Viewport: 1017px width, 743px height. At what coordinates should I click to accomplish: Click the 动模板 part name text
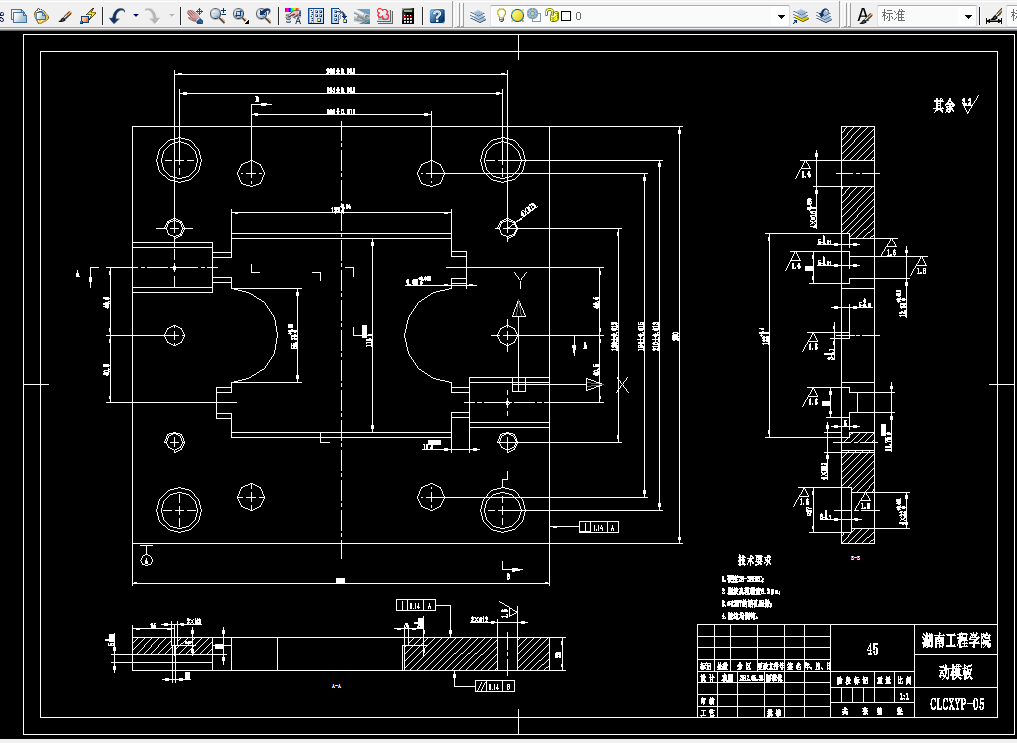[955, 672]
